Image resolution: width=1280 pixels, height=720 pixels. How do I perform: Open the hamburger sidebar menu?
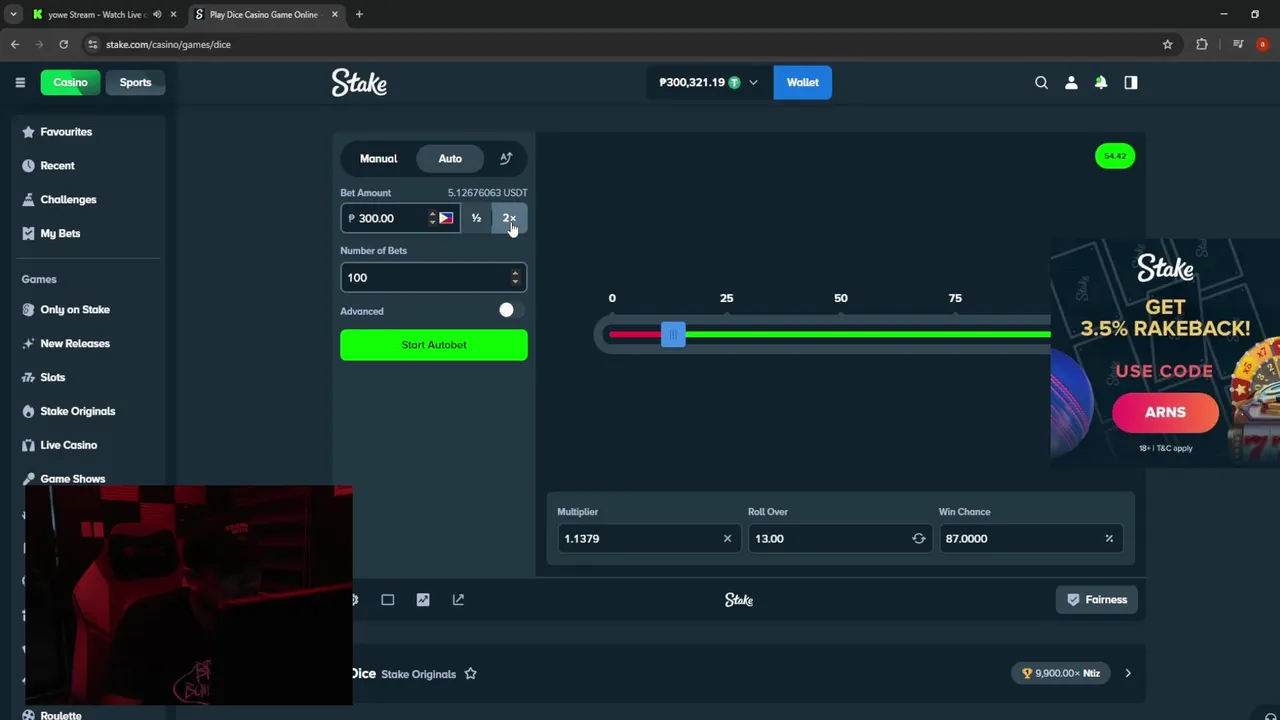pos(20,82)
